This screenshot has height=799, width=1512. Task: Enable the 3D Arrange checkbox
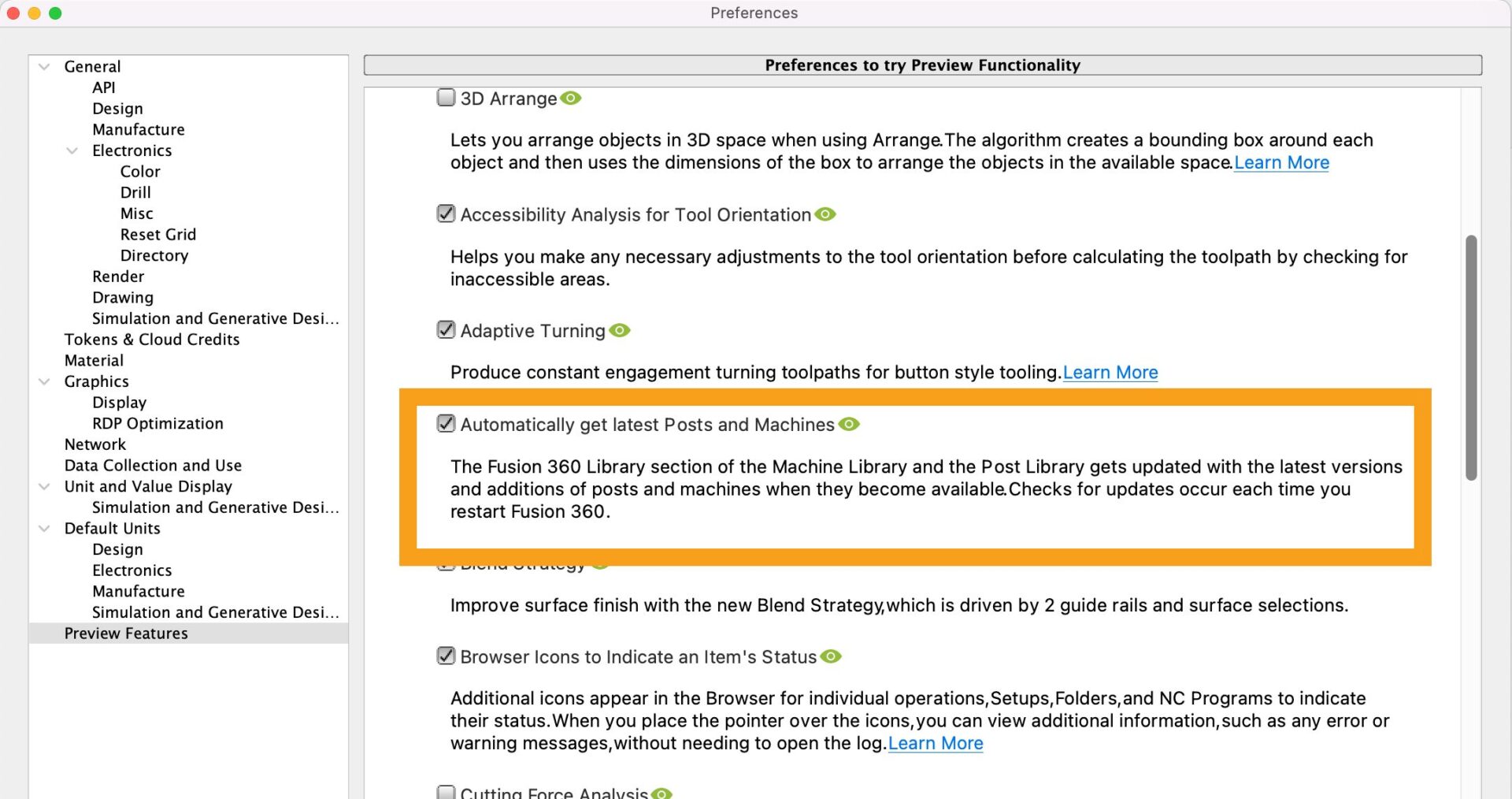tap(446, 98)
